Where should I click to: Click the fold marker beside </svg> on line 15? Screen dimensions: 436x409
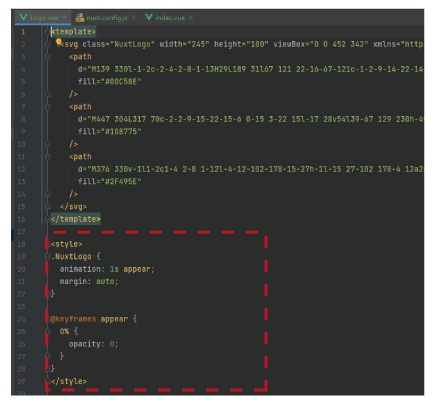click(x=47, y=207)
